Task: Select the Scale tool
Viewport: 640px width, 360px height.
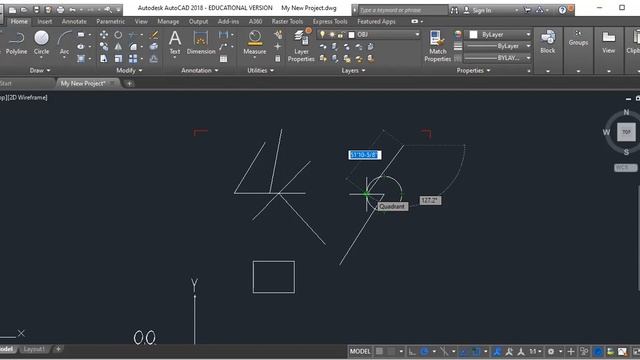Action: tap(118, 59)
